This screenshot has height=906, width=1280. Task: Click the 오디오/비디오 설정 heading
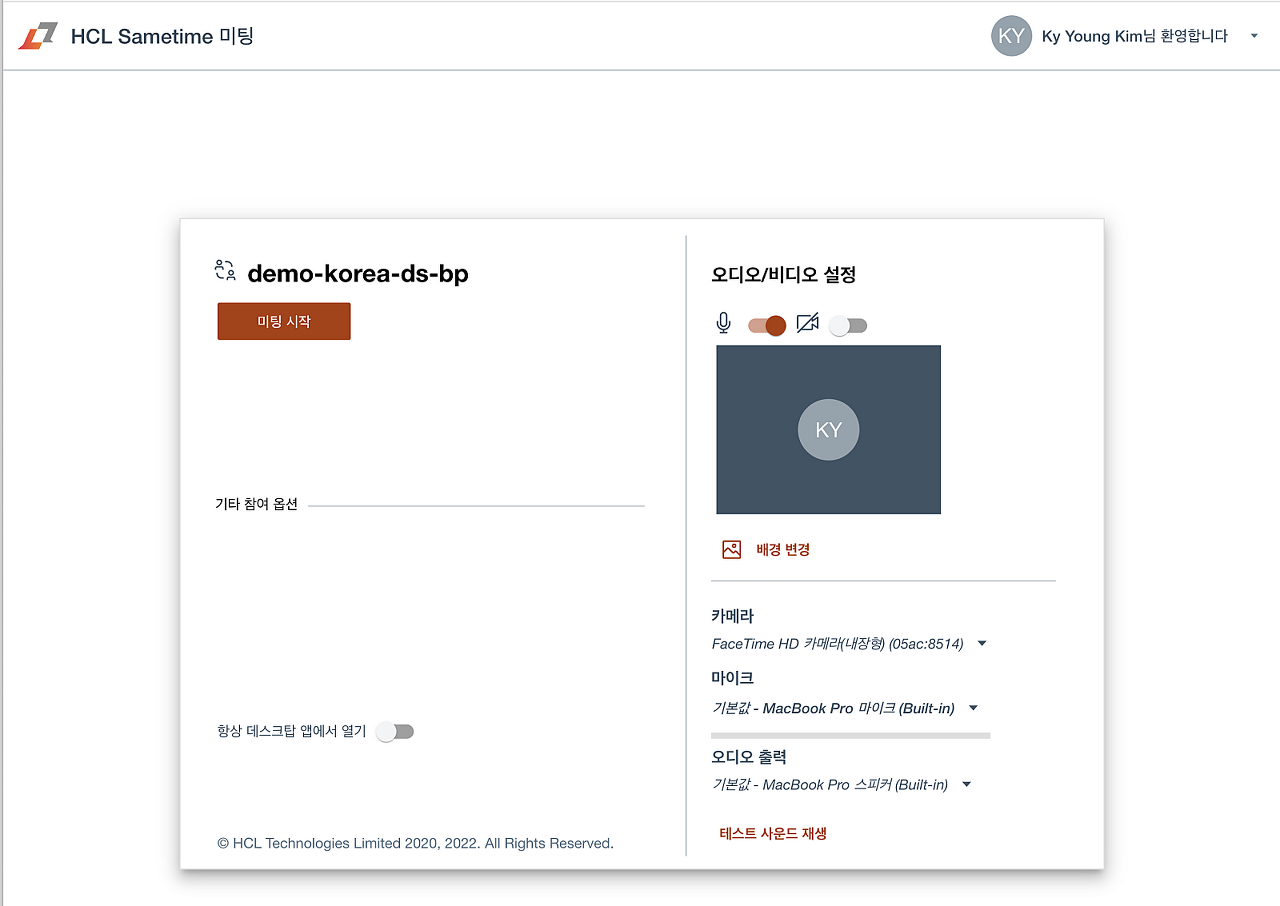click(783, 274)
